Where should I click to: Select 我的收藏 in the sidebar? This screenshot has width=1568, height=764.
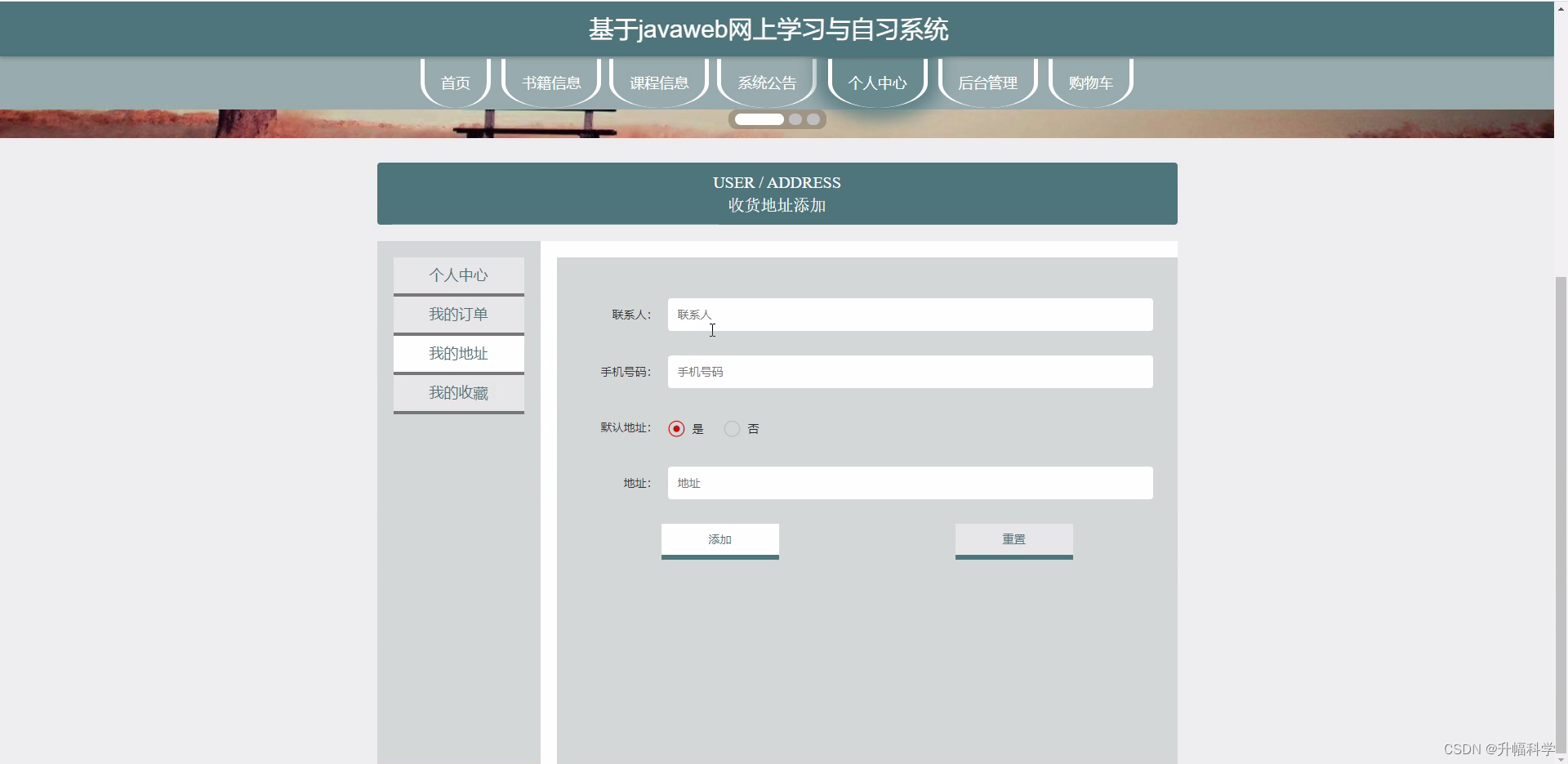pos(458,393)
